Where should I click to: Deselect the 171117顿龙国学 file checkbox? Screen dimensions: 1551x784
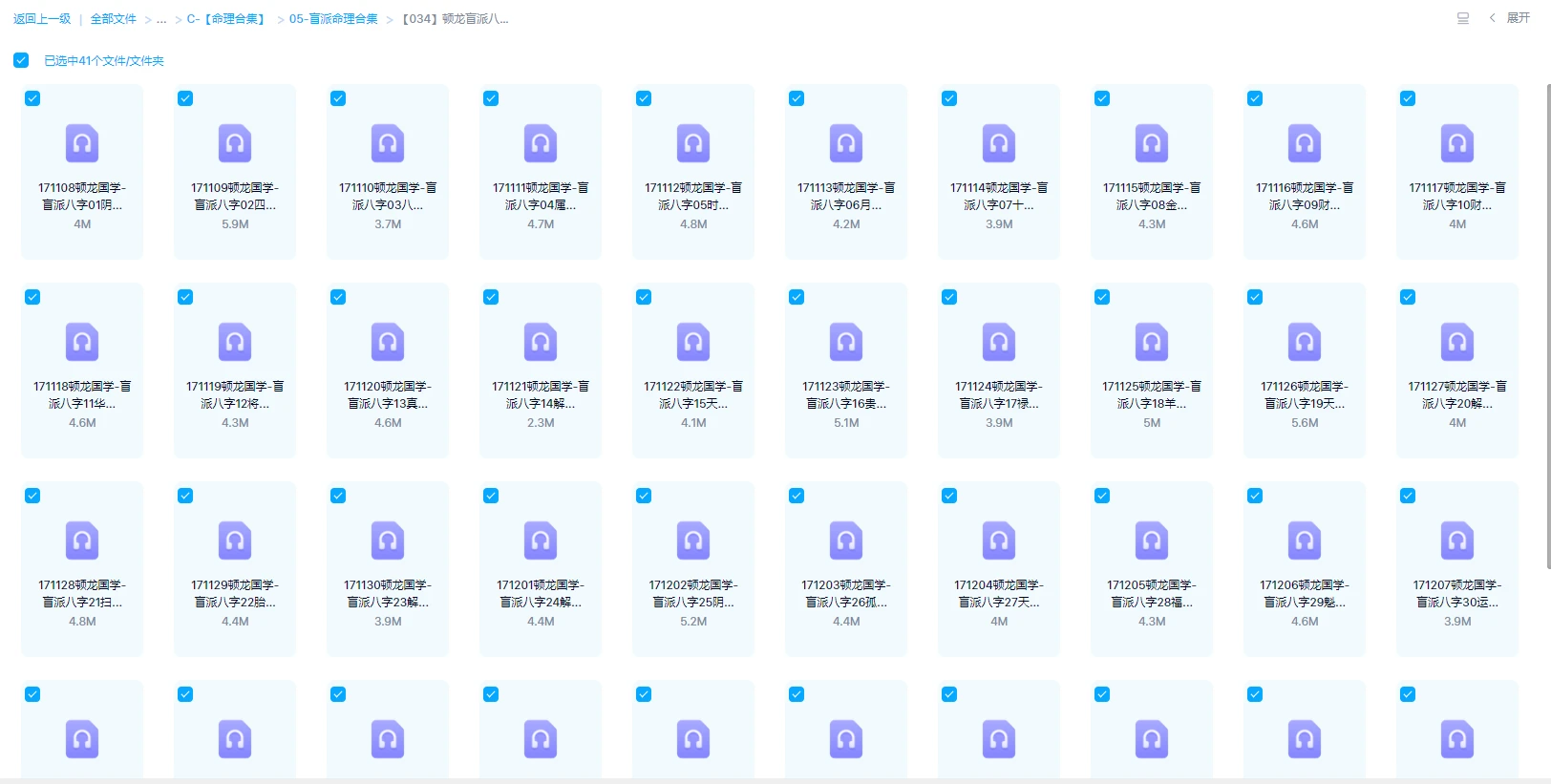(x=1408, y=98)
